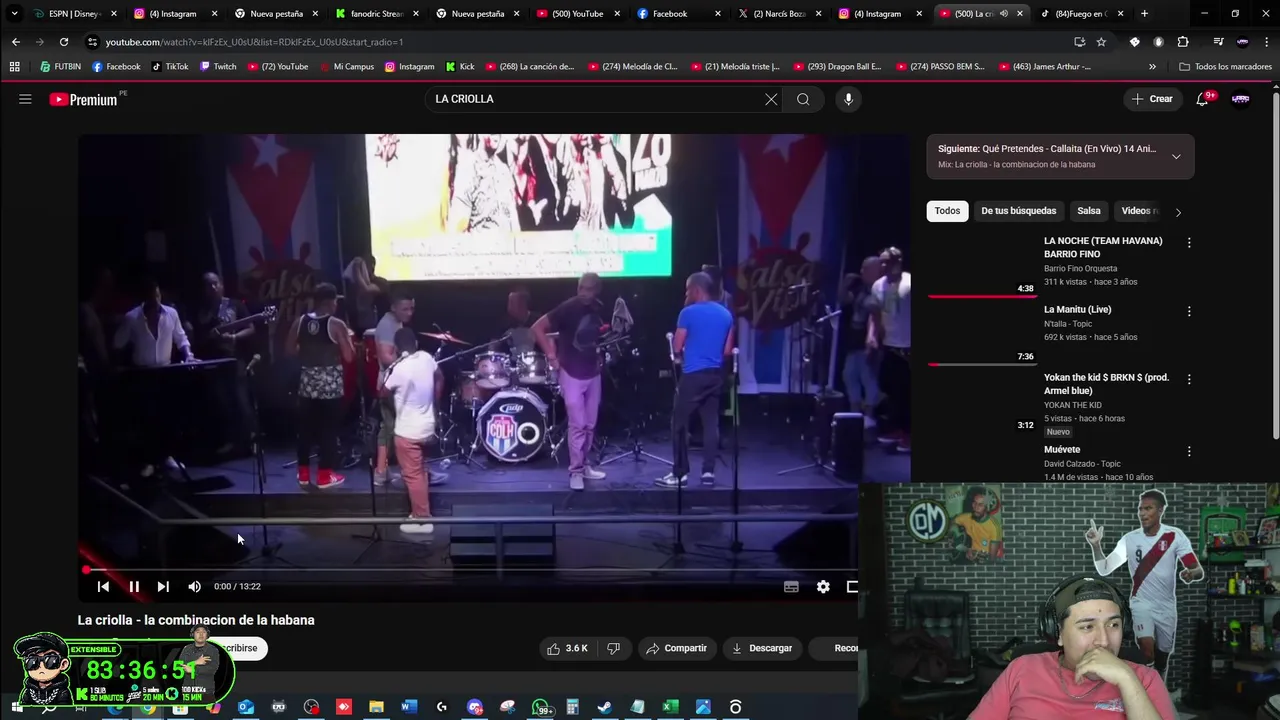The height and width of the screenshot is (720, 1280).
Task: Select the De tus búsquedas chip
Action: pyautogui.click(x=1018, y=211)
